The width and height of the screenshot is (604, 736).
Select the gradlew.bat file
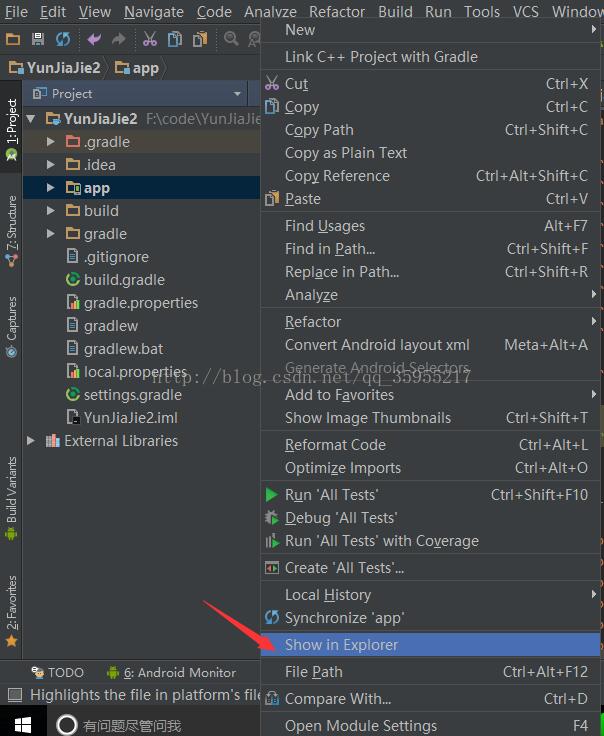115,349
